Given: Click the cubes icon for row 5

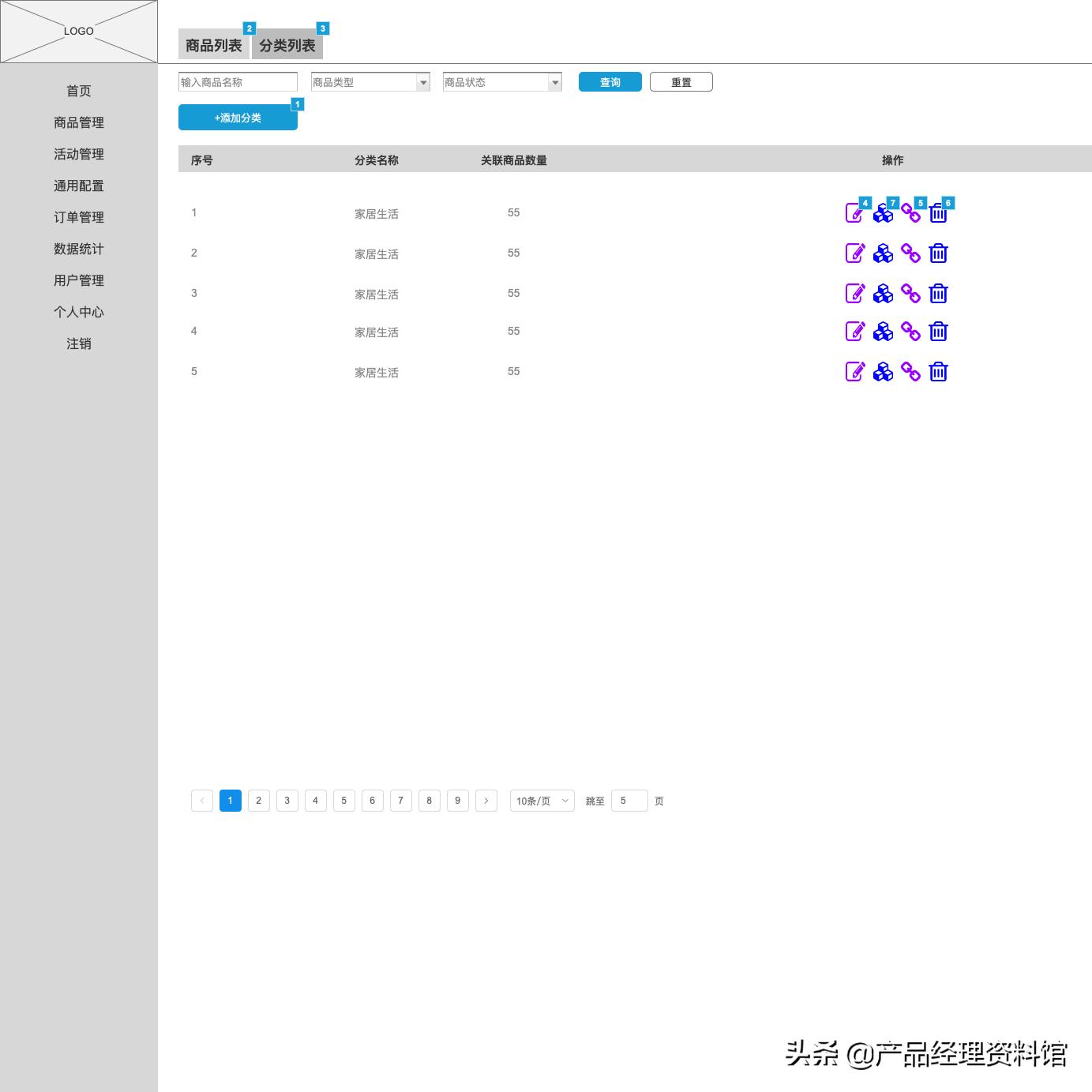Looking at the screenshot, I should coord(883,371).
